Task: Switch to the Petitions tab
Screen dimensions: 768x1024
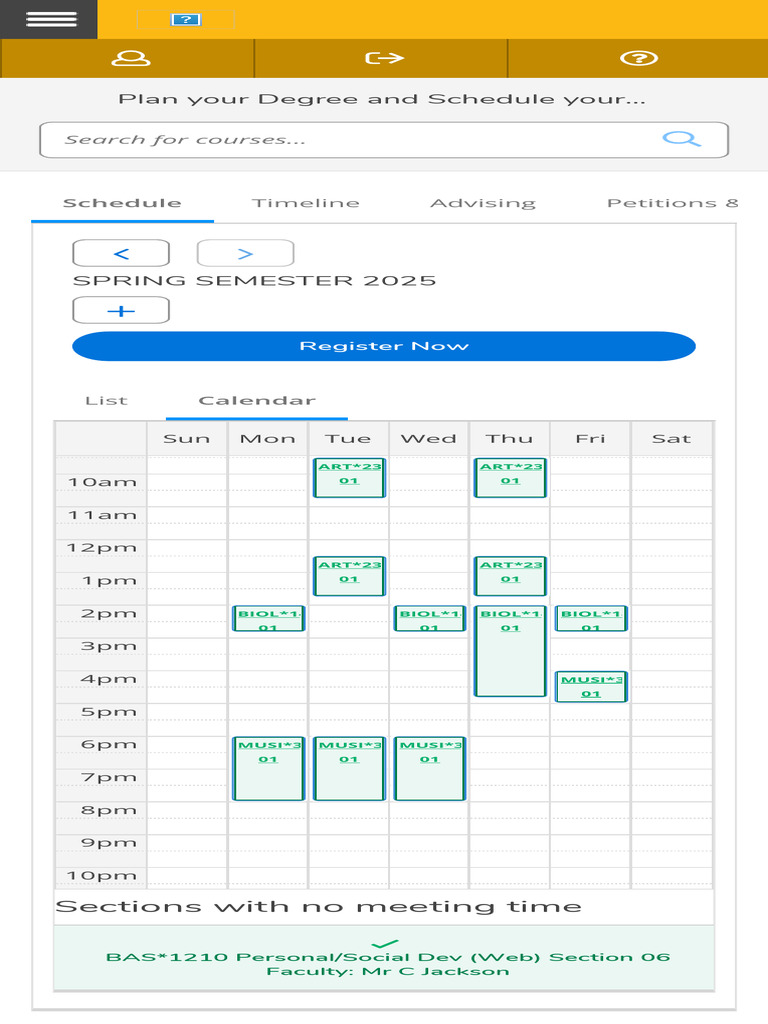Action: tap(673, 203)
